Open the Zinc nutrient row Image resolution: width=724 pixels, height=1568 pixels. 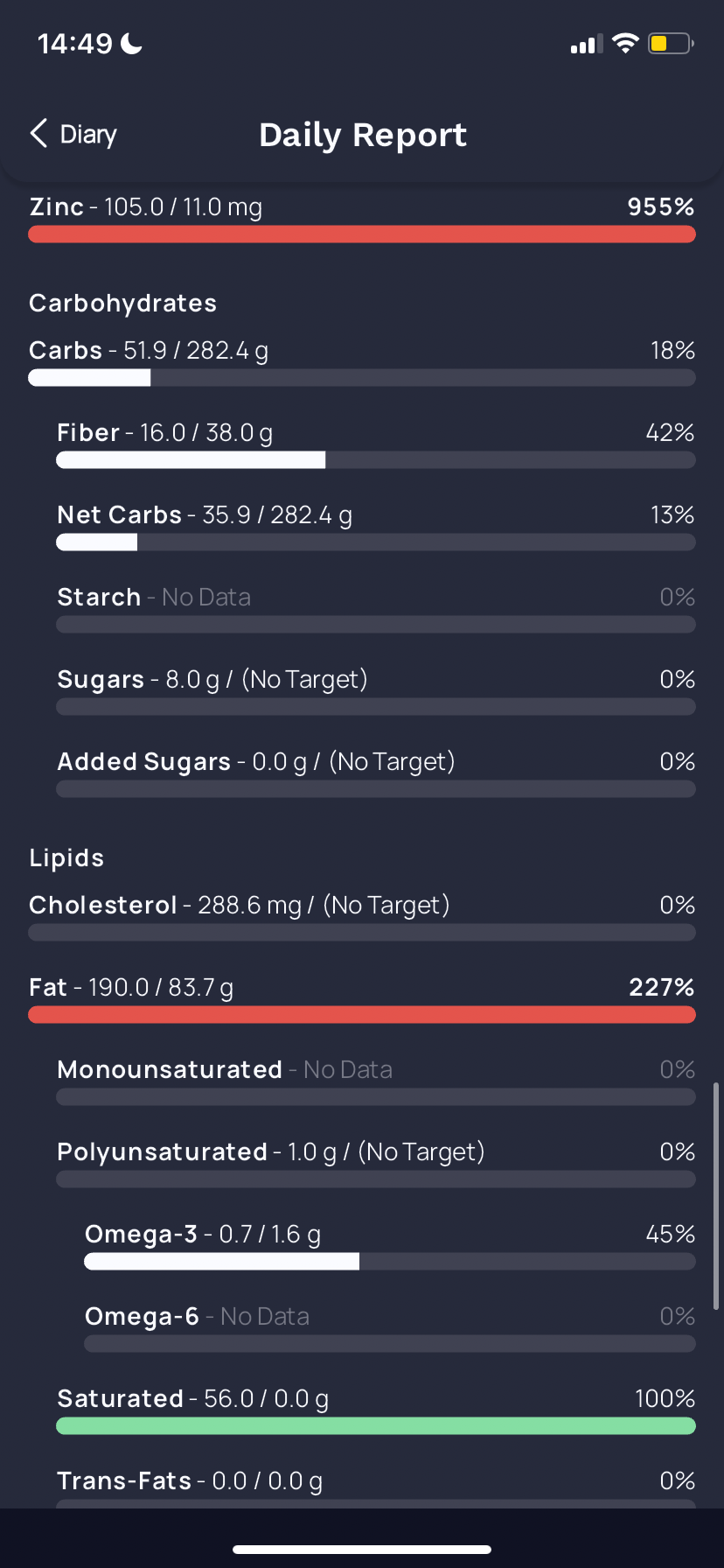tap(362, 217)
